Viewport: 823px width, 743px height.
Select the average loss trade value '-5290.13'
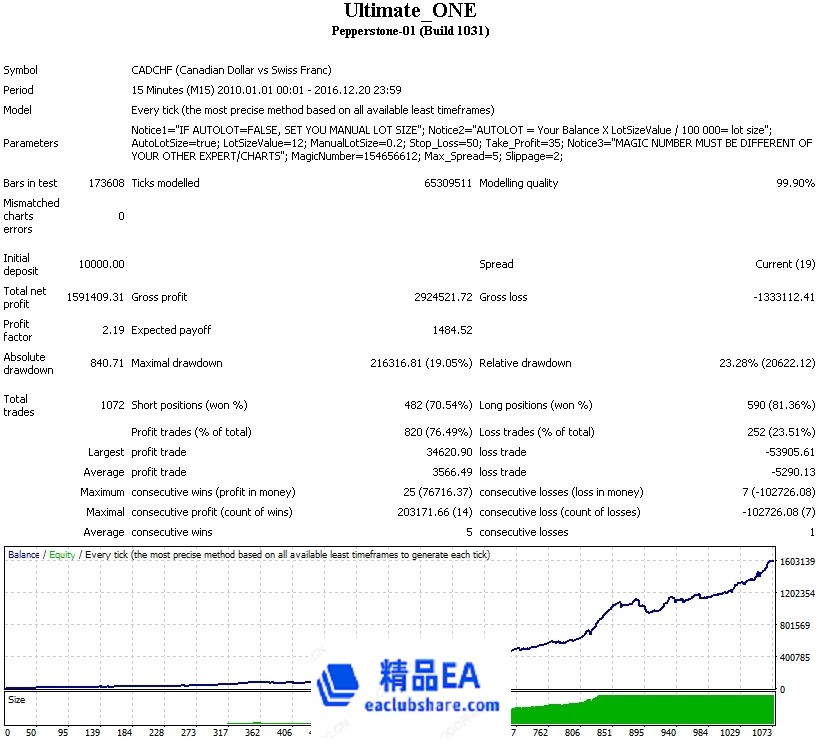click(793, 472)
